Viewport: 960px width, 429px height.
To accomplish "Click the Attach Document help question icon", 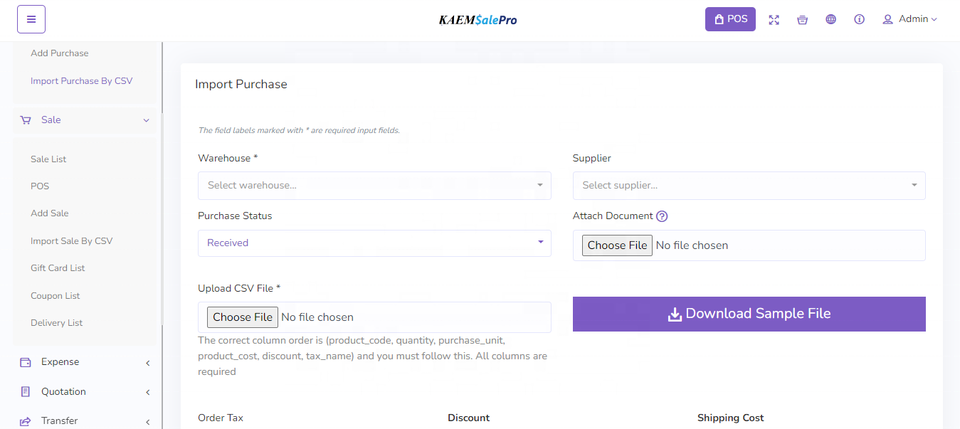I will pos(662,216).
